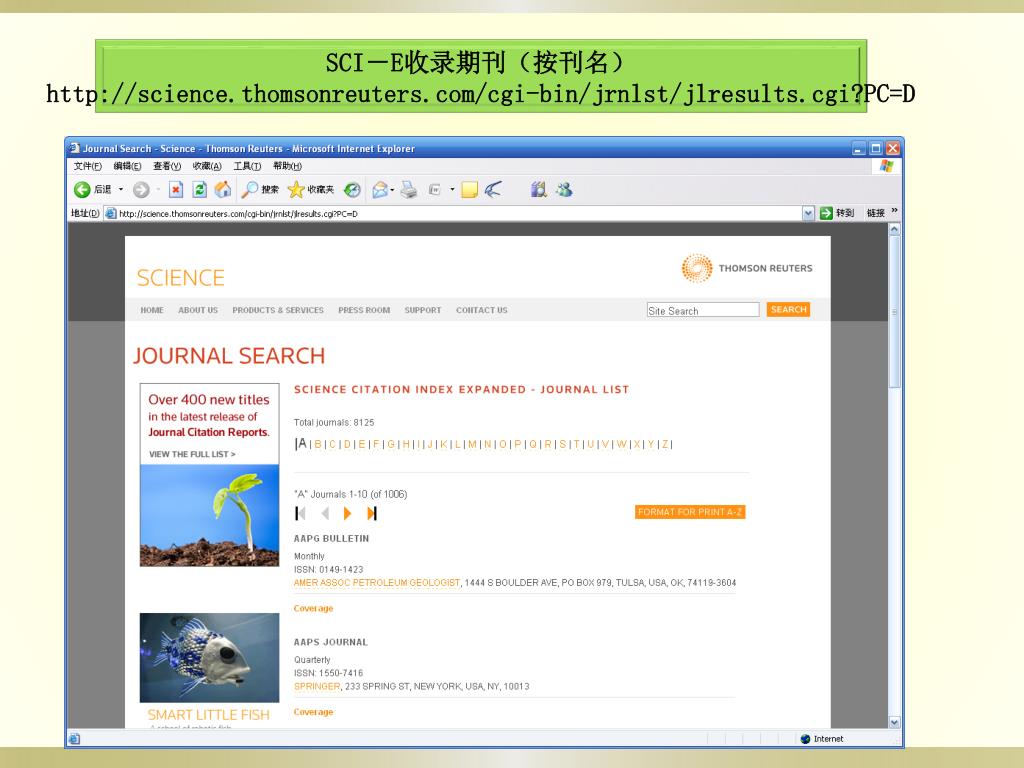Open PRESS ROOM navigation link
This screenshot has width=1024, height=768.
click(x=364, y=310)
